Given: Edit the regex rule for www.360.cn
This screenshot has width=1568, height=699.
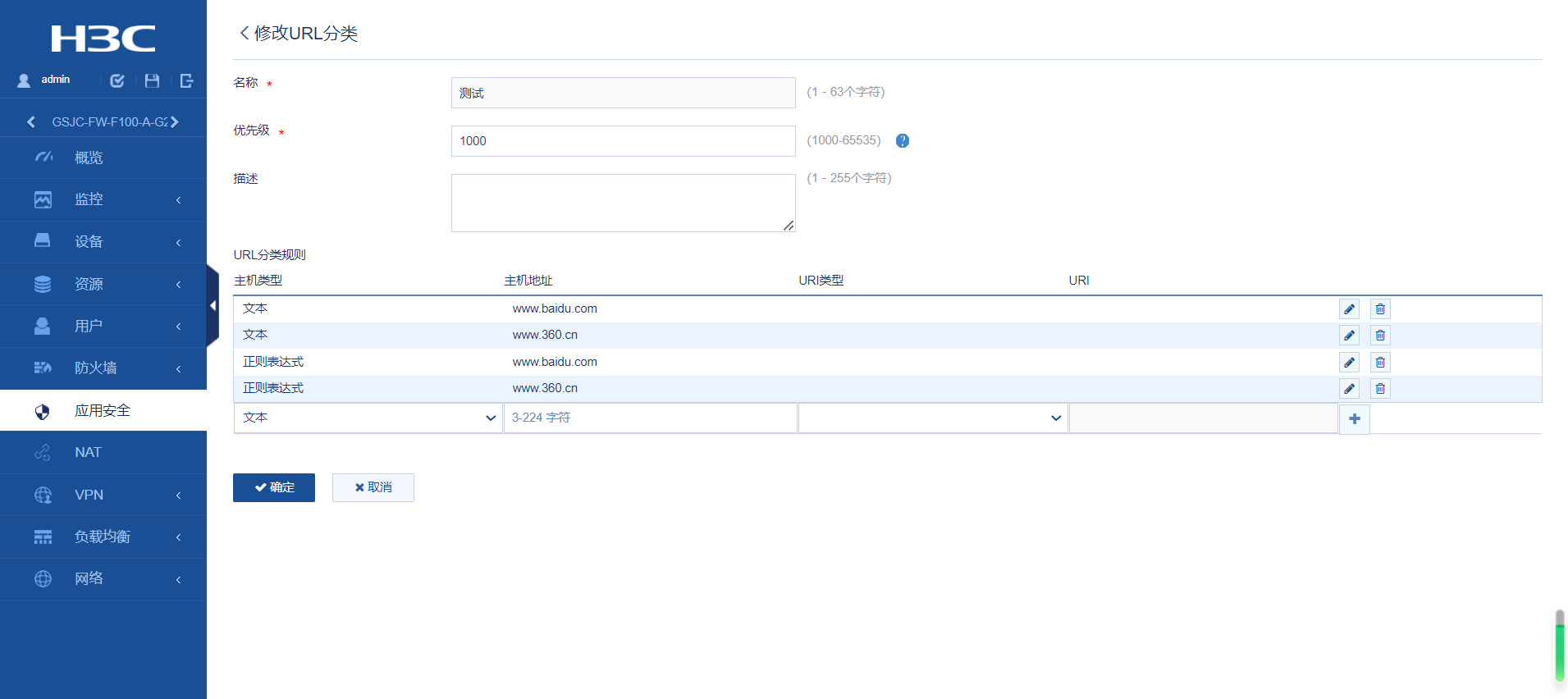Looking at the screenshot, I should coord(1349,389).
